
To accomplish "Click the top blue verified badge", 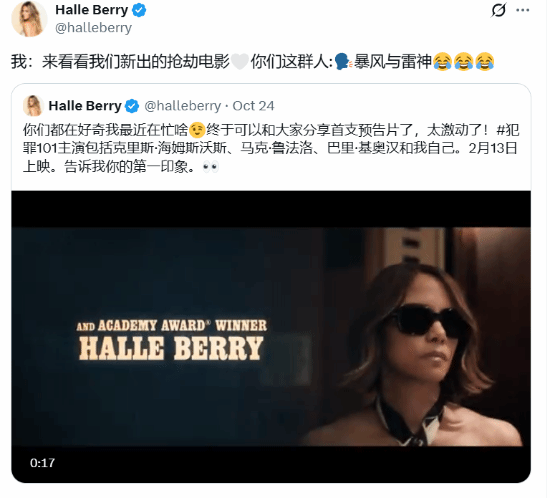I will pyautogui.click(x=139, y=10).
